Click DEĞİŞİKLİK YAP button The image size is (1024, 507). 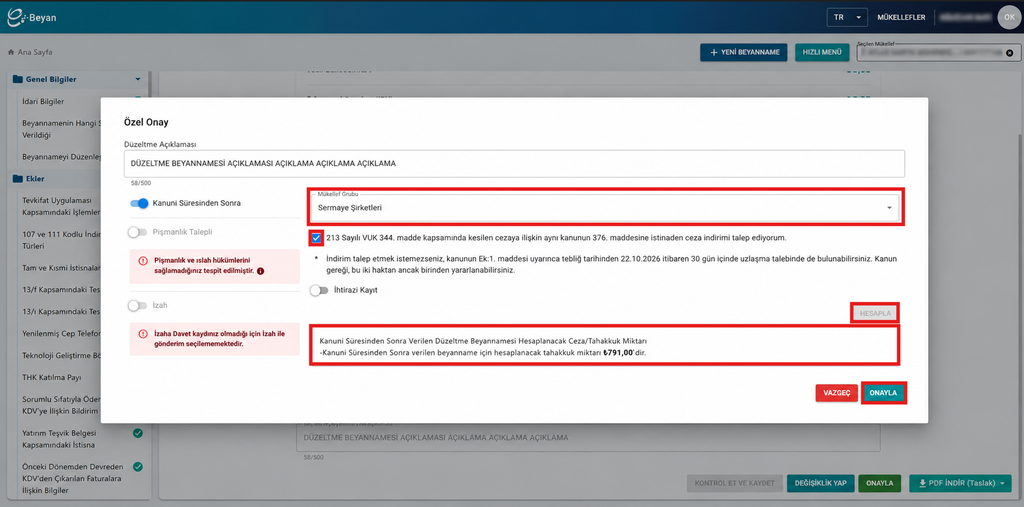click(x=820, y=483)
